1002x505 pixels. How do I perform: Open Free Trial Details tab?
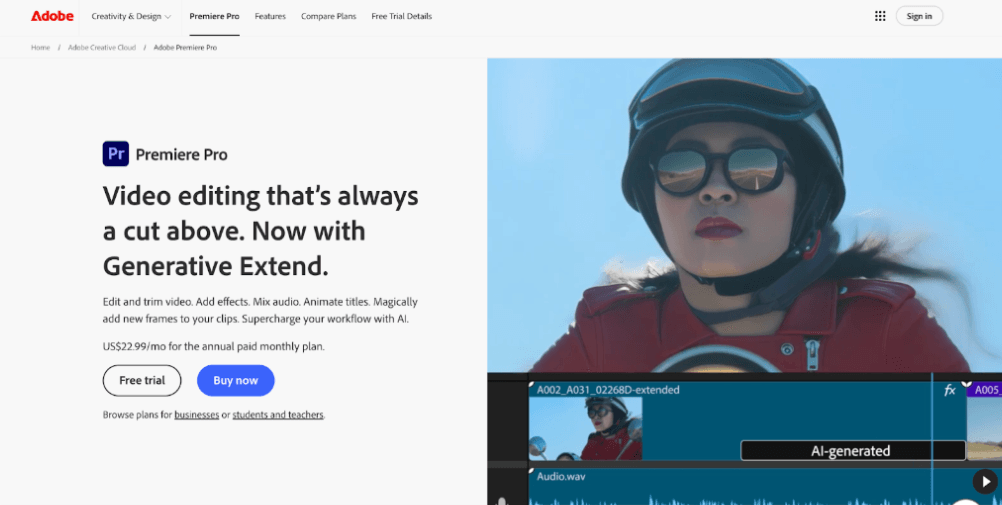(x=401, y=16)
